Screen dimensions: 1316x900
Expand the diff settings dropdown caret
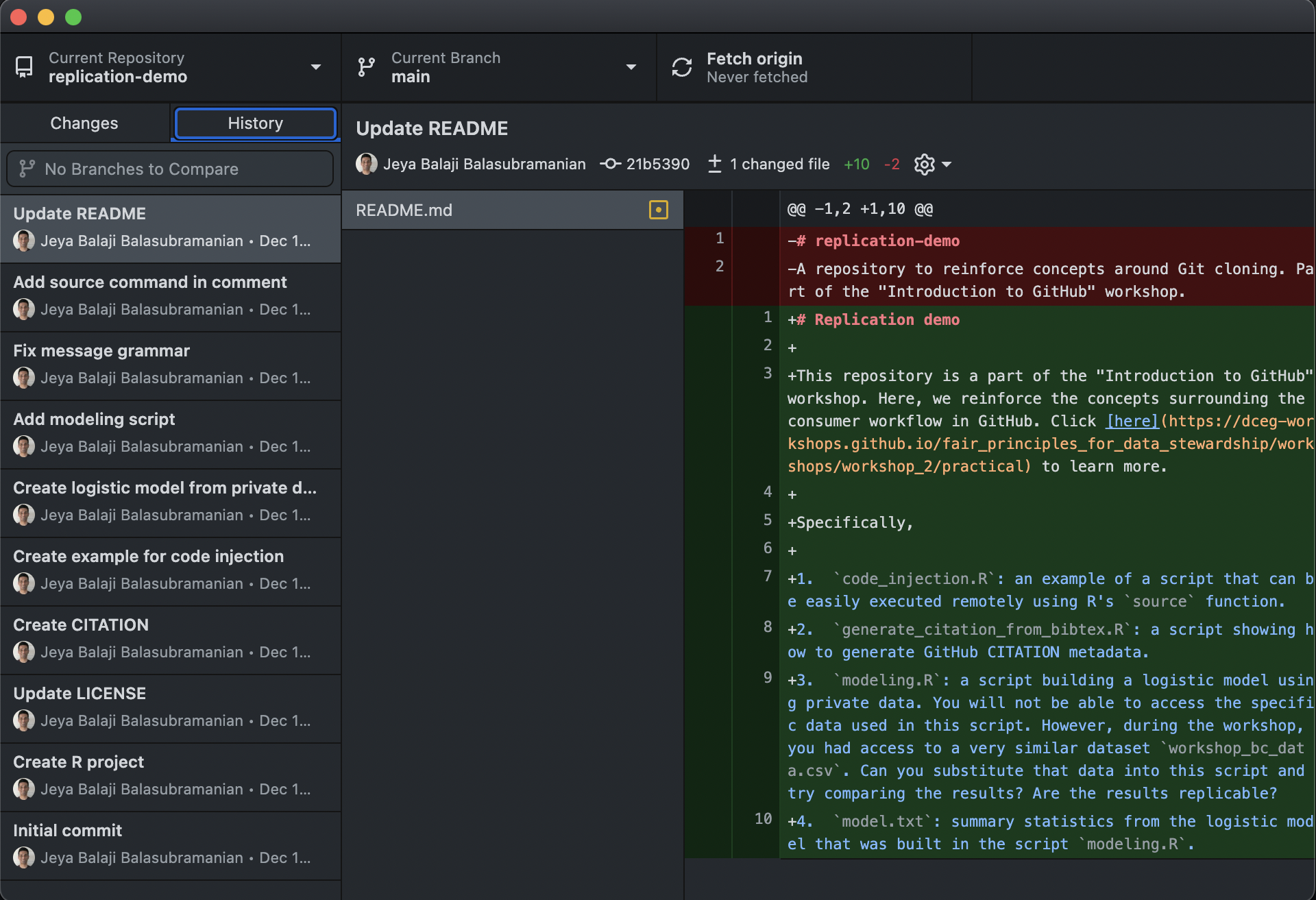pyautogui.click(x=947, y=165)
